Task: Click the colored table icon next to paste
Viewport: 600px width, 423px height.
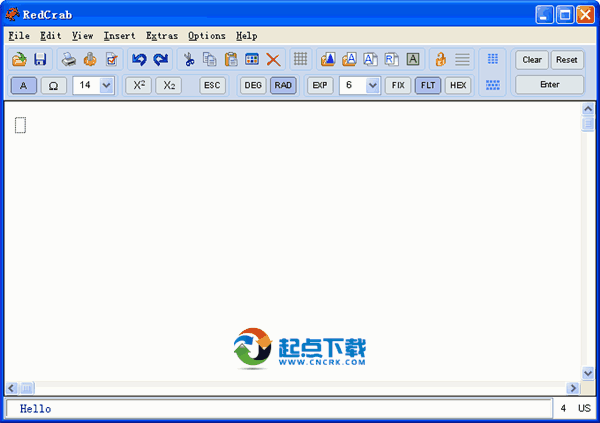Action: point(252,59)
